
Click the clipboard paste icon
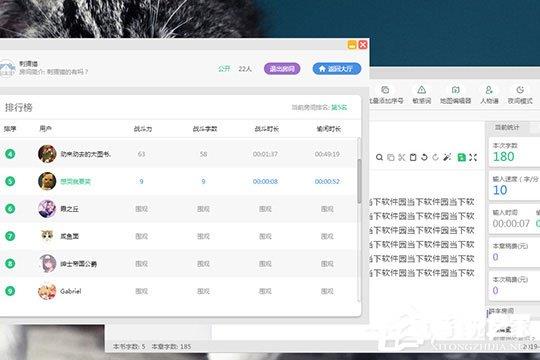pos(413,157)
